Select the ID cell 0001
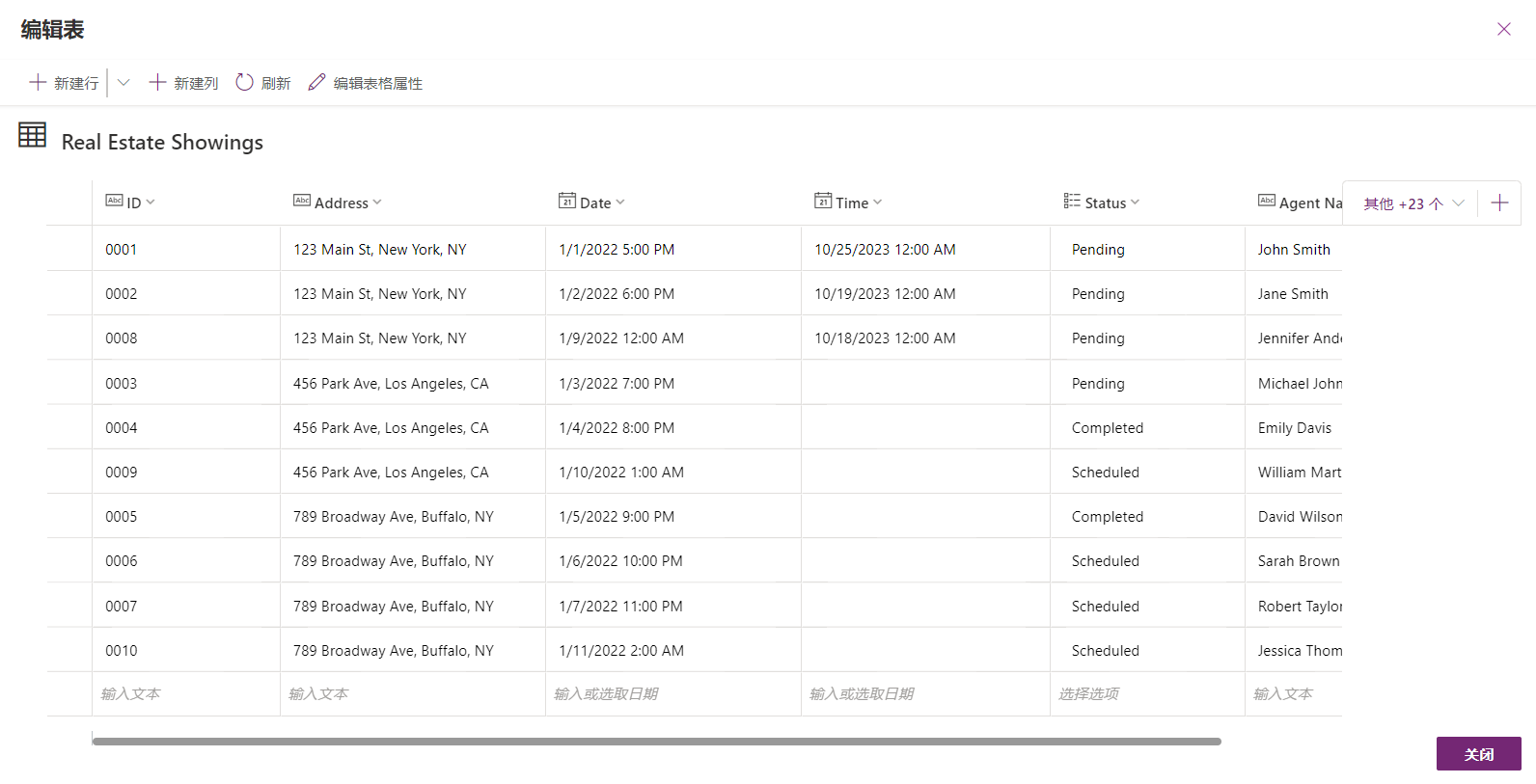The height and width of the screenshot is (784, 1536). pos(186,249)
